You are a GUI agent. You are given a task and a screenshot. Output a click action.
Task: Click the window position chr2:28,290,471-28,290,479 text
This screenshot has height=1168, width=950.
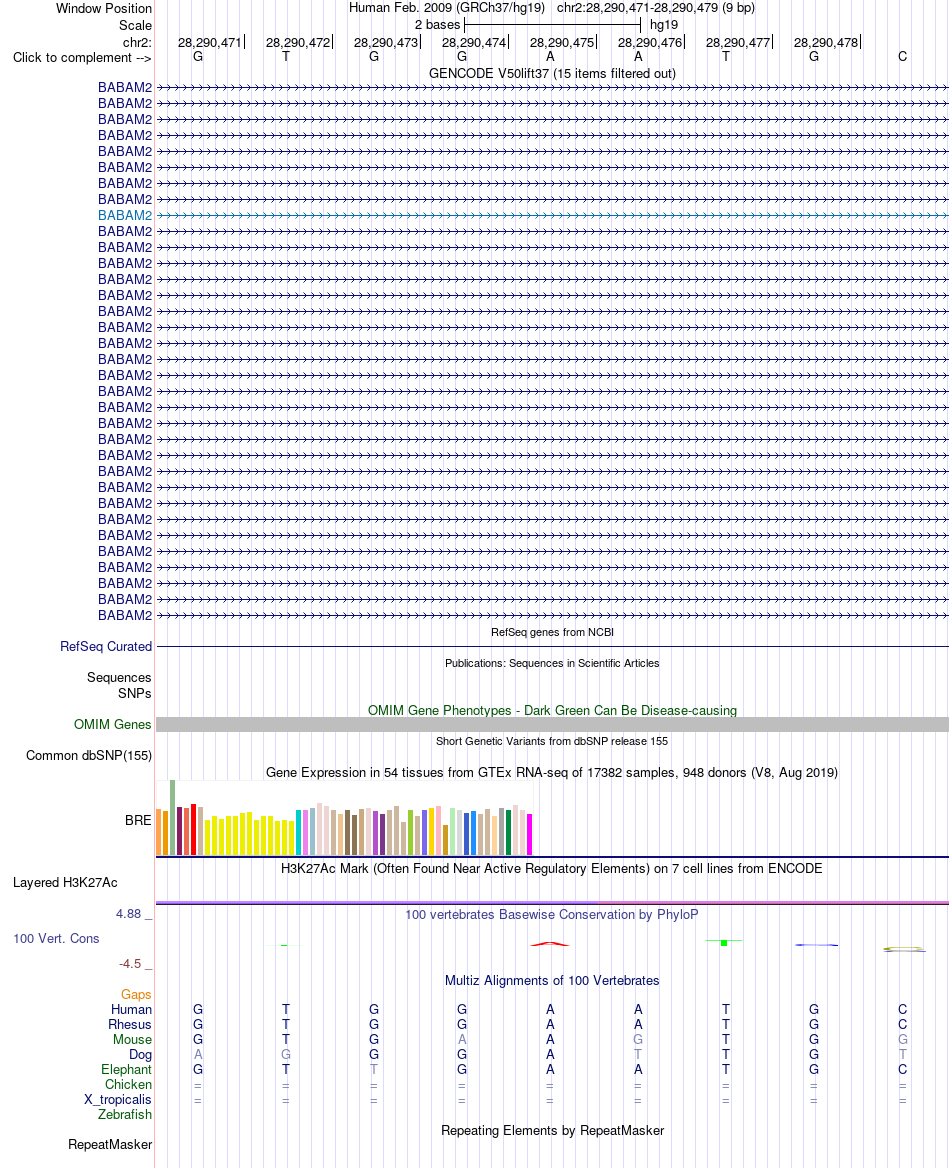(x=656, y=7)
